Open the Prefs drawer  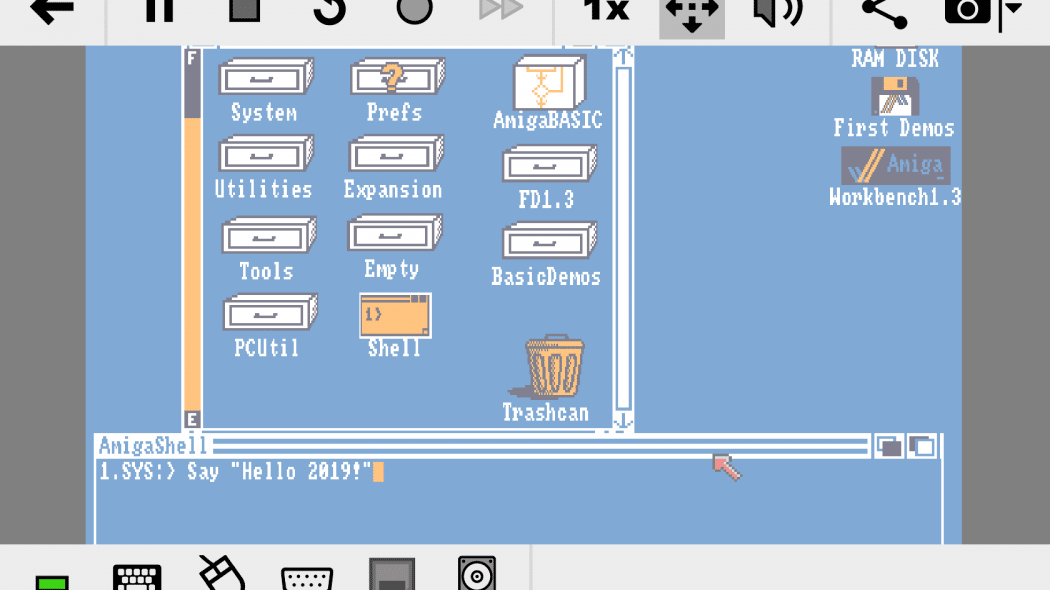(397, 76)
